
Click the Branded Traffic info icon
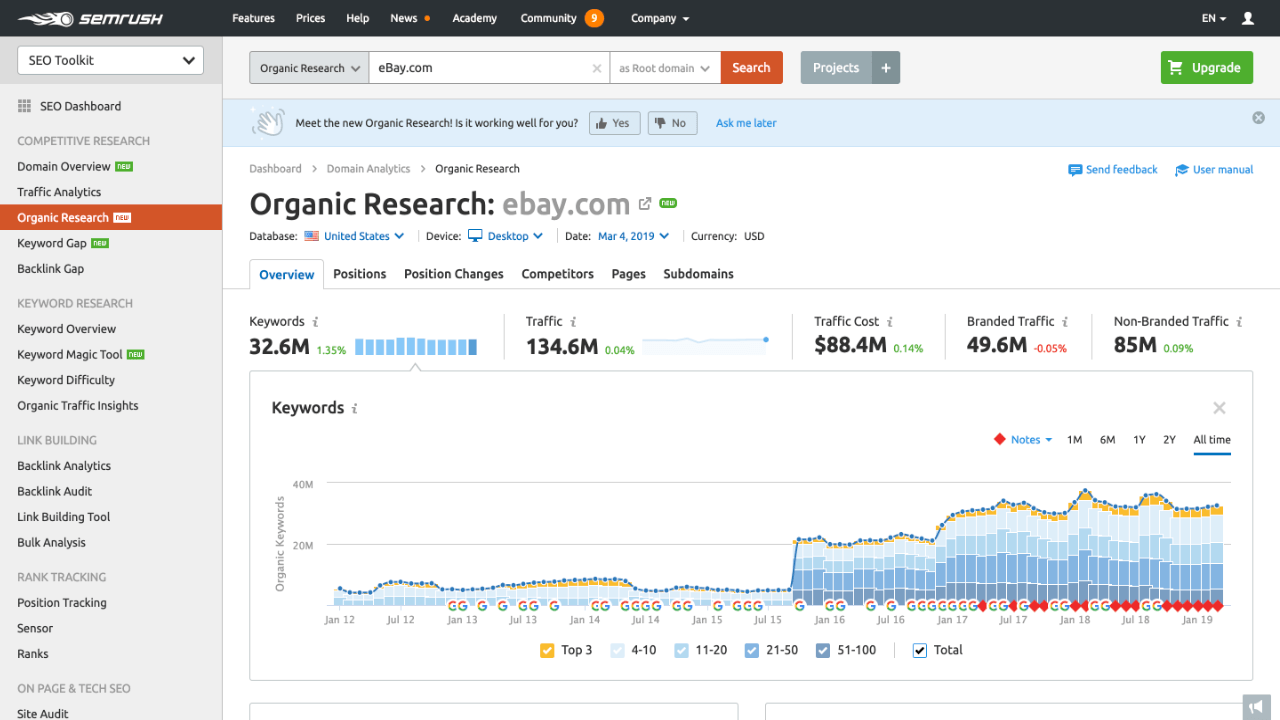point(1065,322)
